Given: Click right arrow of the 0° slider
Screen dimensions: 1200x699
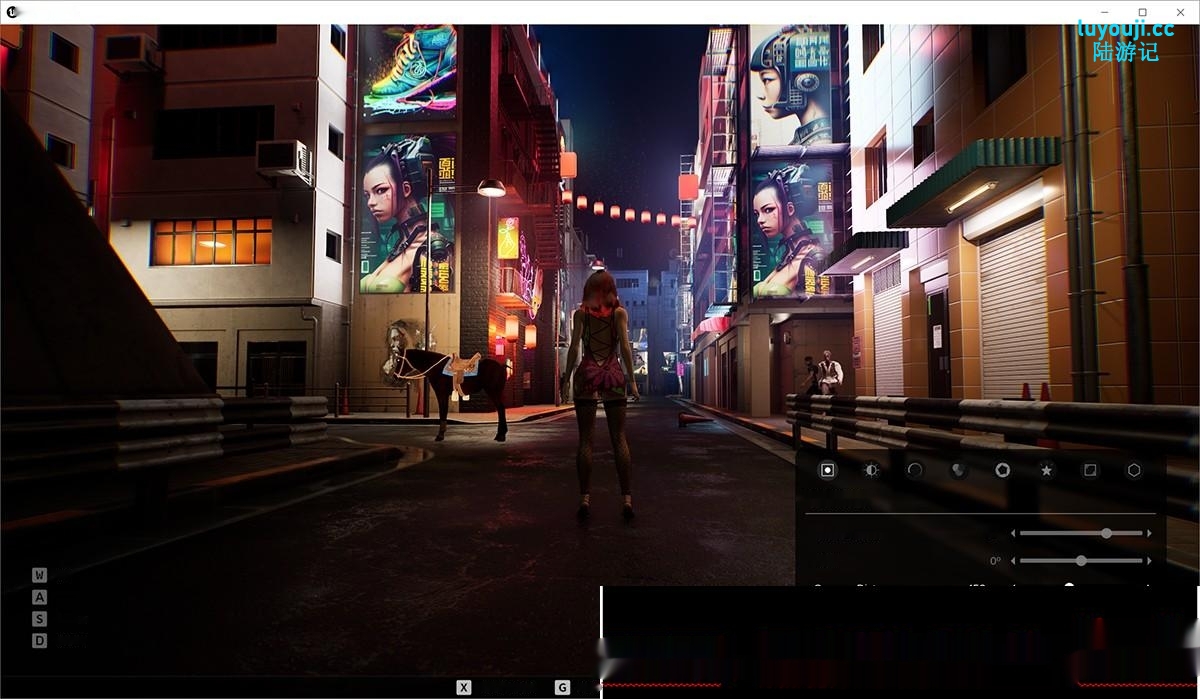Looking at the screenshot, I should tap(1149, 561).
